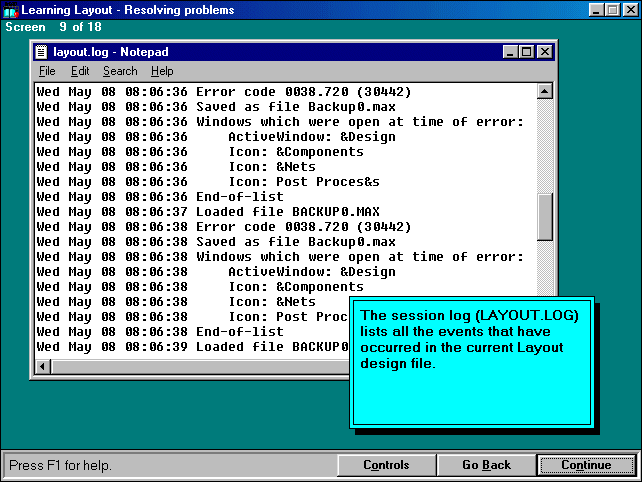
Task: Open the Search menu in Notepad
Action: tap(120, 71)
